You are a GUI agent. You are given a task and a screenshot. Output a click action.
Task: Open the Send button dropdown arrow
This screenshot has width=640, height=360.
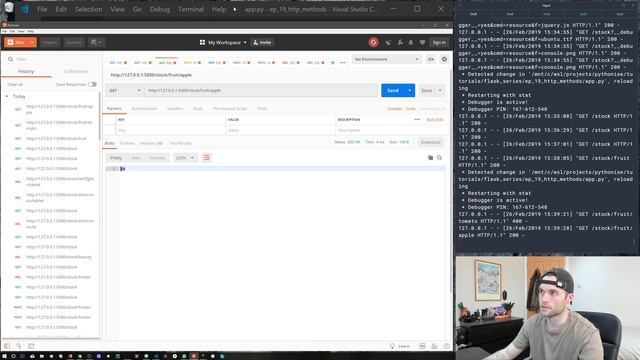[409, 91]
